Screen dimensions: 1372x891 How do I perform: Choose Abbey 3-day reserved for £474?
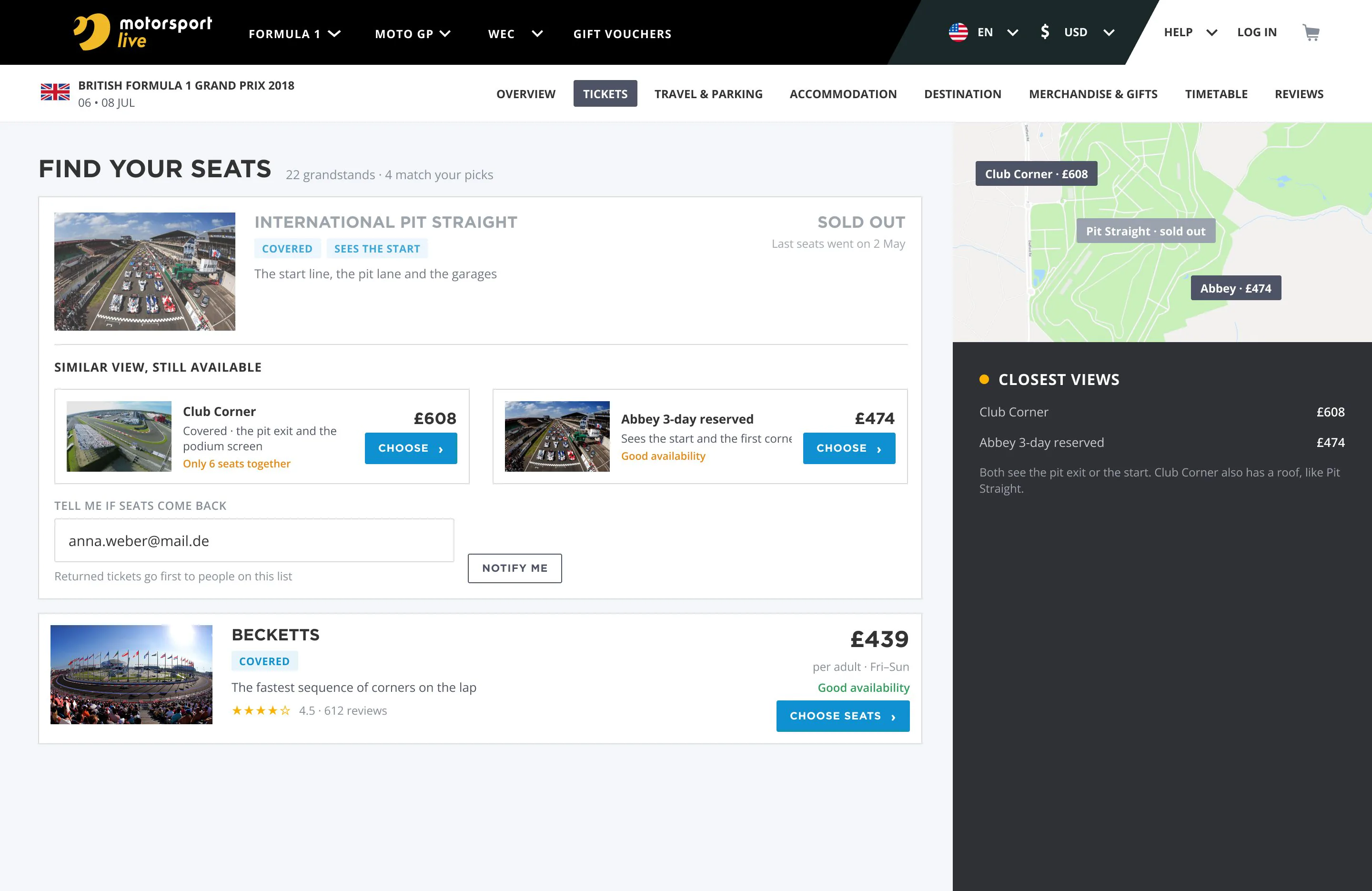pyautogui.click(x=848, y=448)
